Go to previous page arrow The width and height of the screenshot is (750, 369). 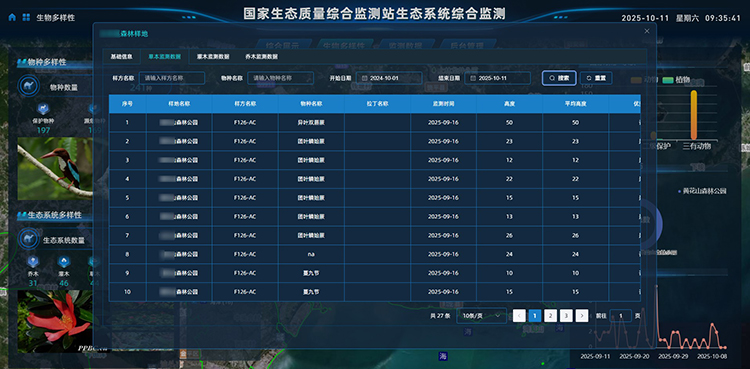point(519,315)
